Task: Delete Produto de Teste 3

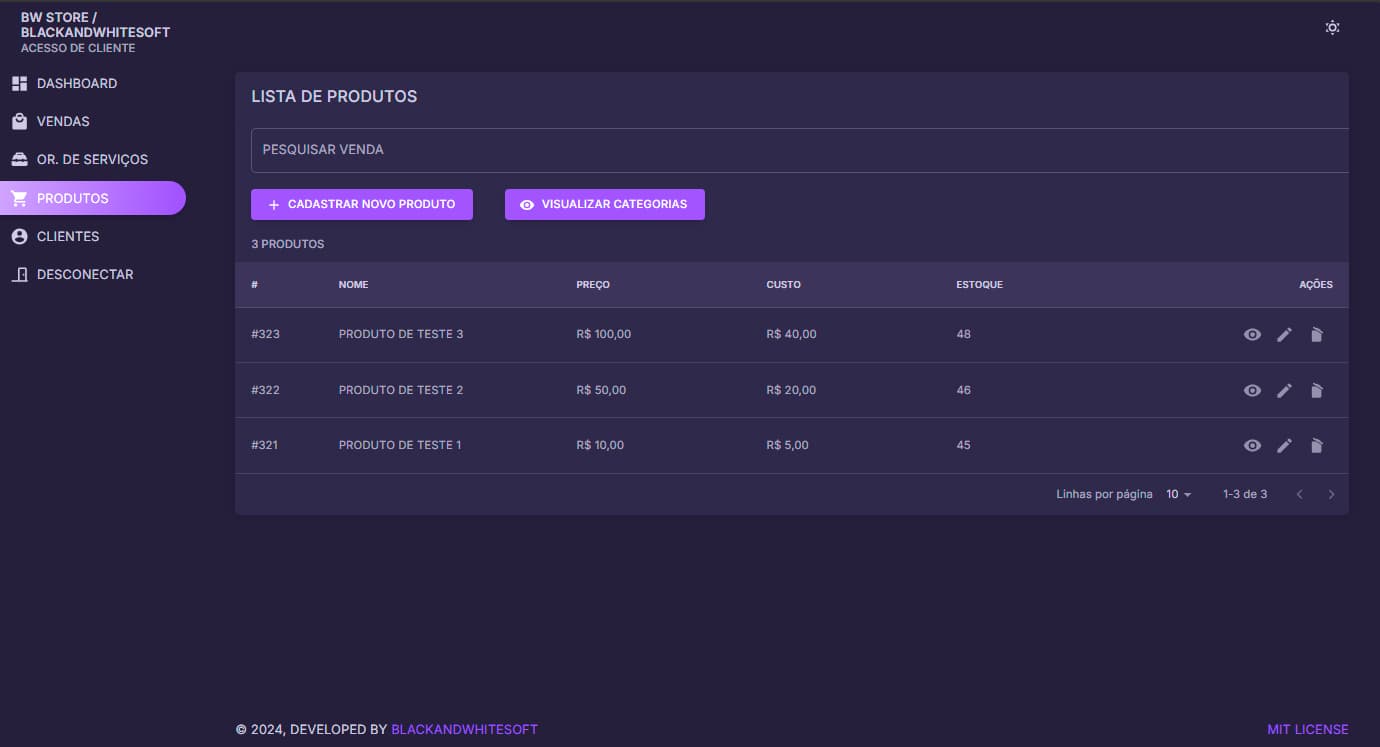Action: click(x=1316, y=335)
